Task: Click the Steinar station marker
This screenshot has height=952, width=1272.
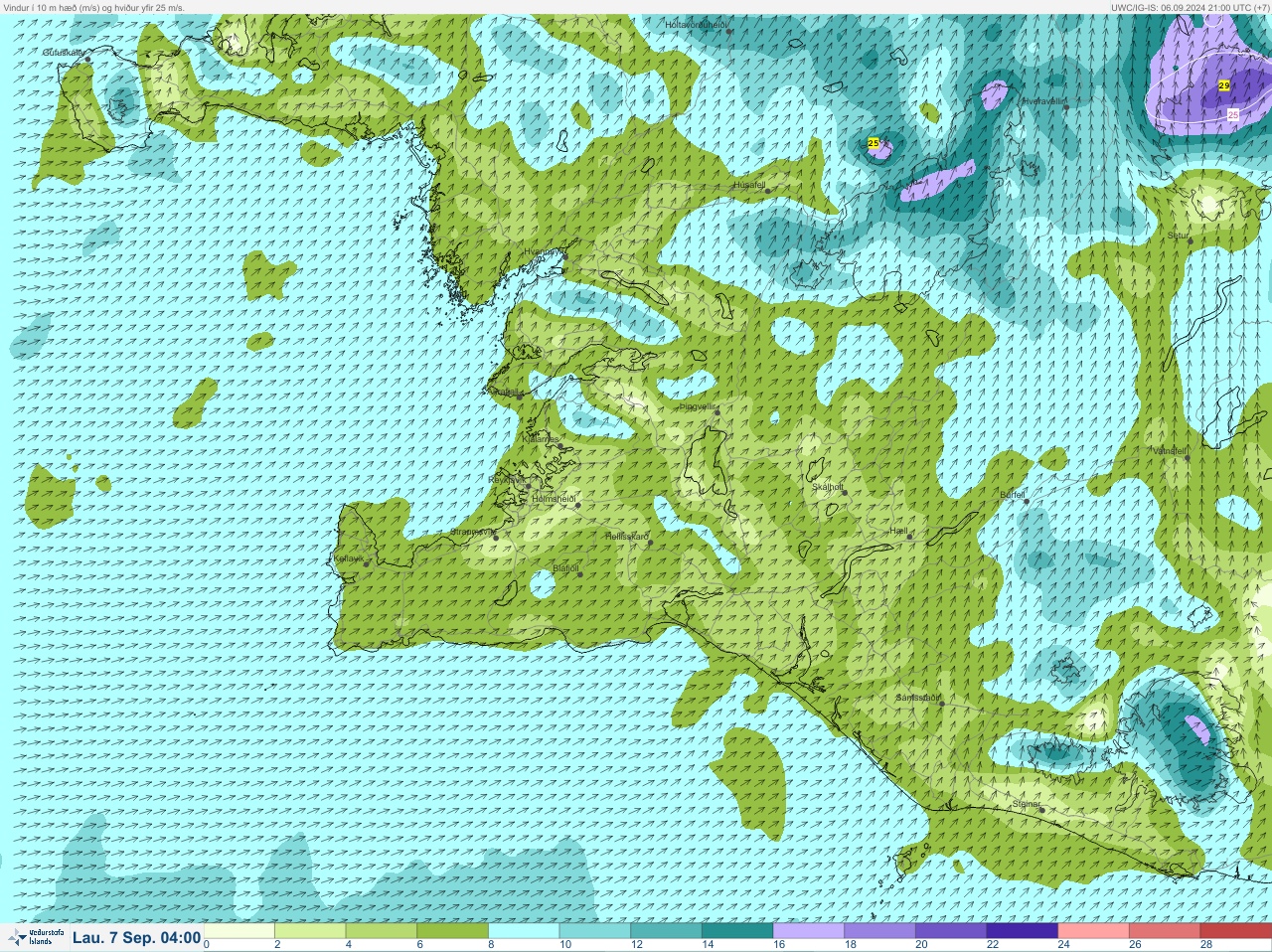Action: click(1041, 810)
